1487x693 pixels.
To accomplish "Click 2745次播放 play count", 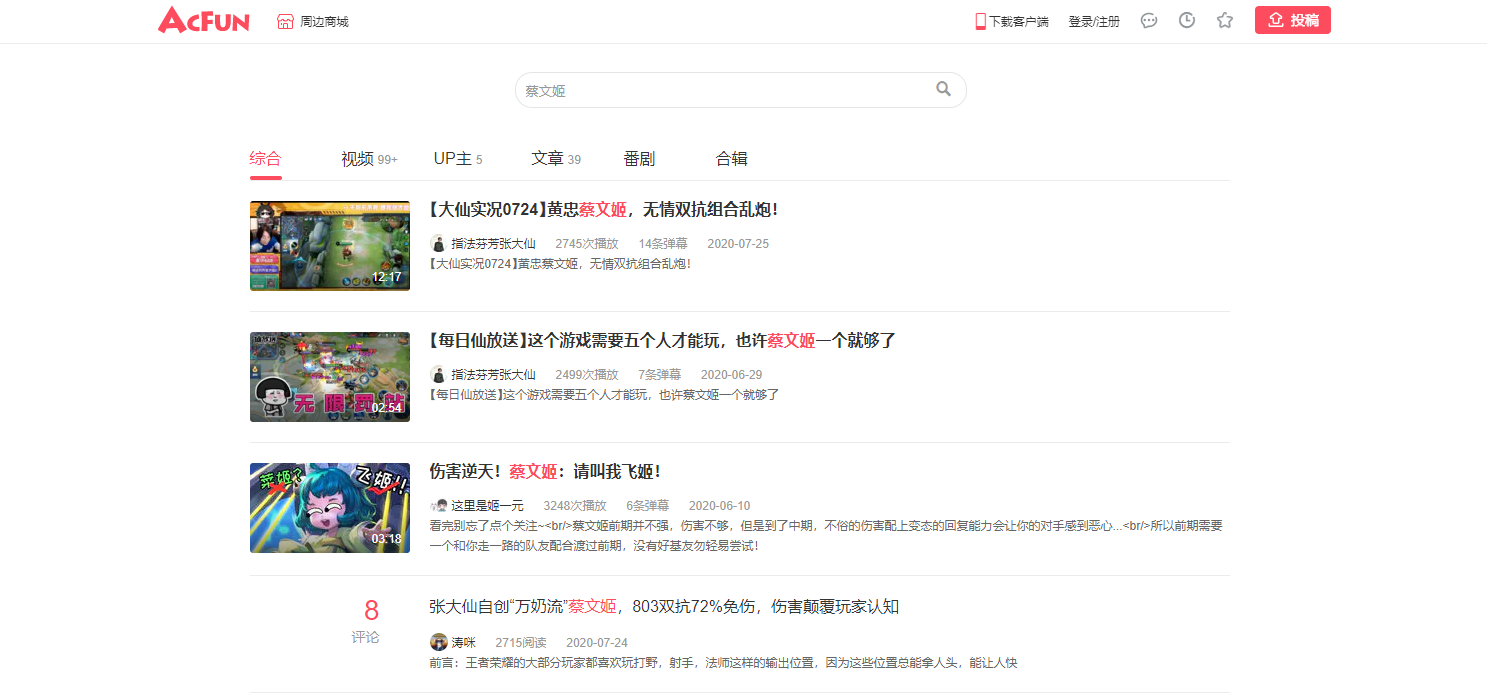I will tap(587, 244).
